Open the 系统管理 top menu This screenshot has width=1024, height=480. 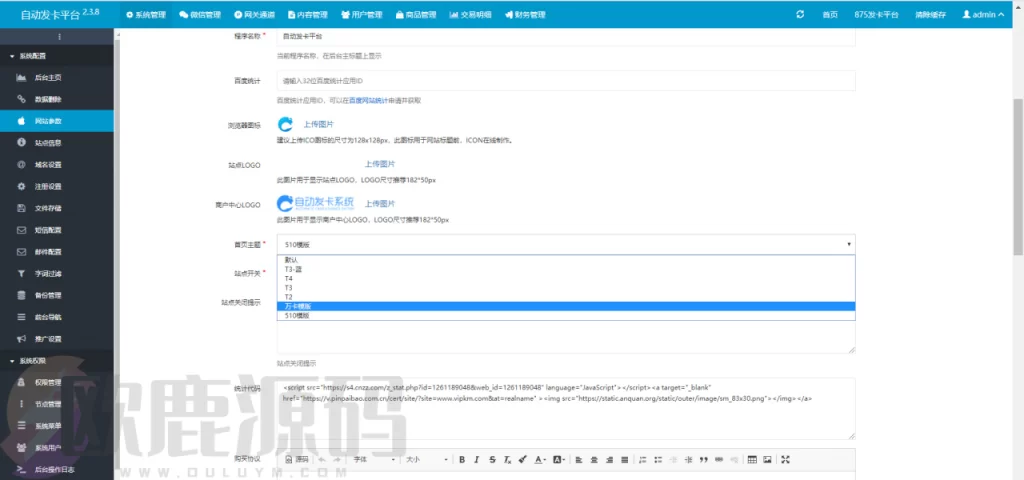click(x=146, y=14)
